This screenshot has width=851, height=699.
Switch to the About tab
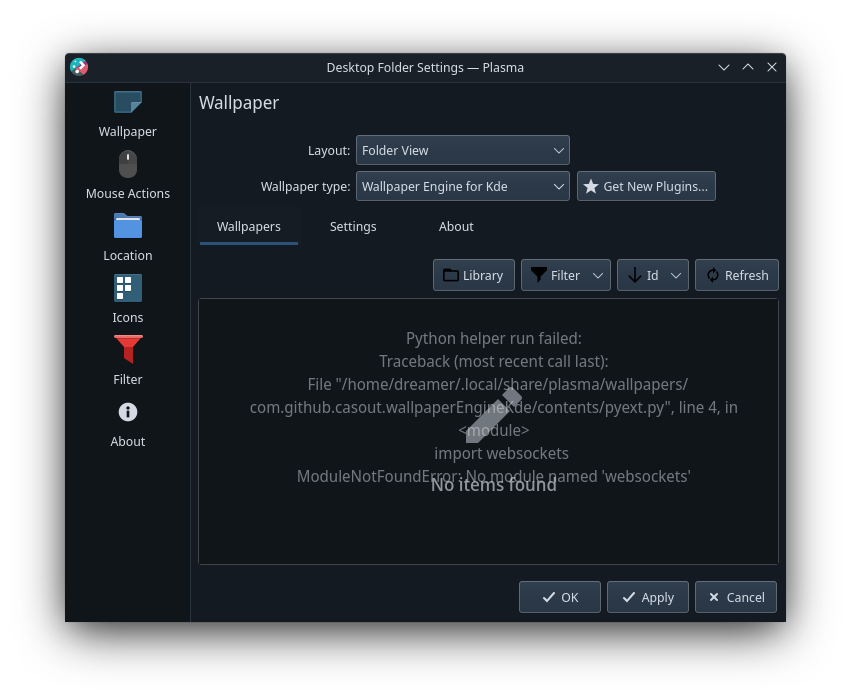pyautogui.click(x=456, y=226)
